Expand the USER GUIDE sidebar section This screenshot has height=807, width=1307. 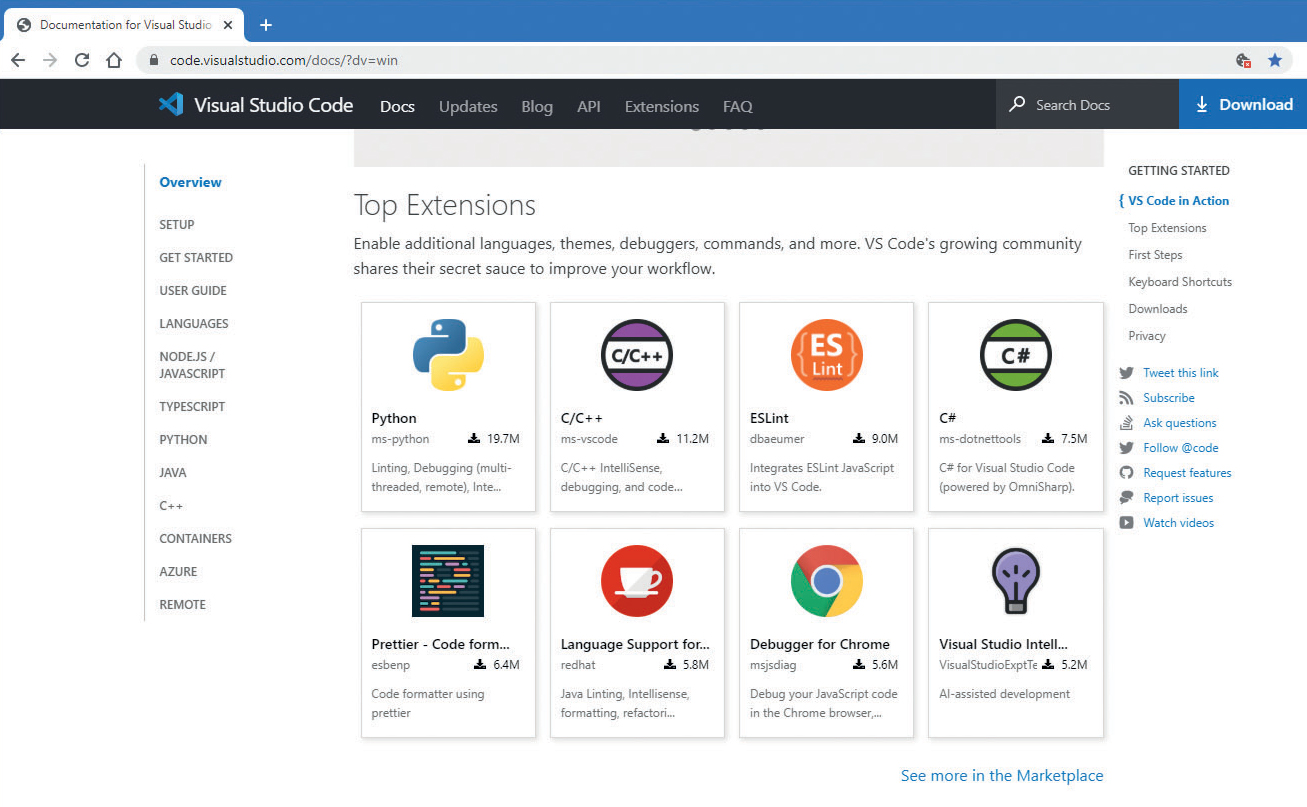193,291
